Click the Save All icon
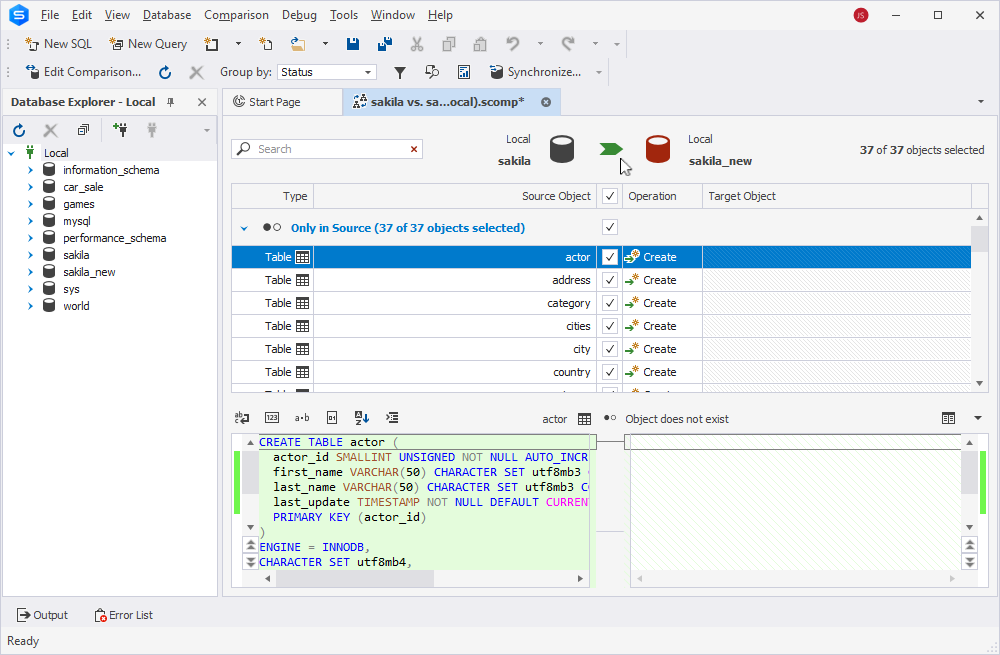Screen dimensions: 1000x655 pyautogui.click(x=385, y=44)
